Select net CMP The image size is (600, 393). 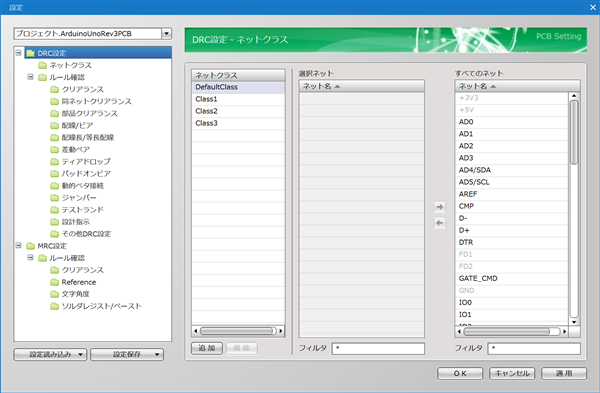pos(512,206)
